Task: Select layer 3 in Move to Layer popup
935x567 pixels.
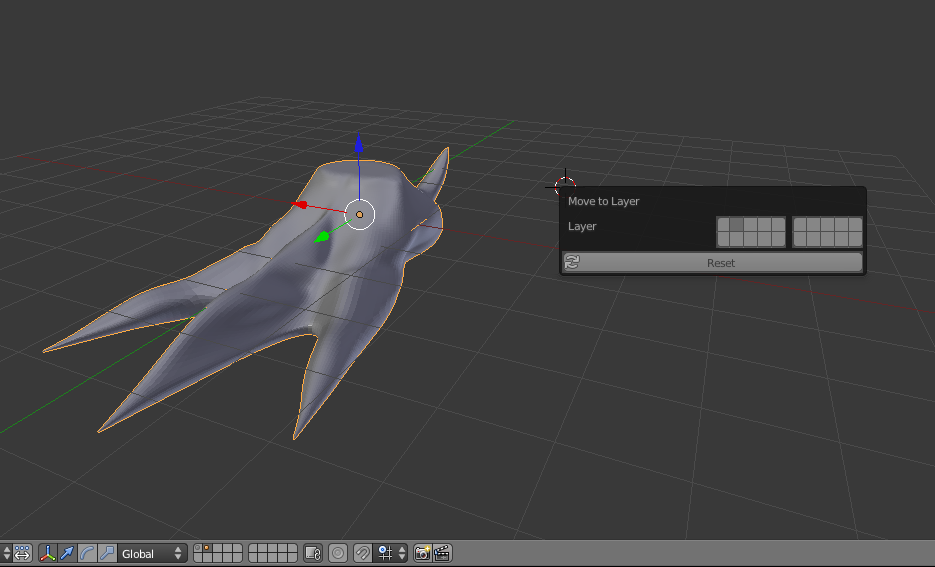Action: (751, 225)
